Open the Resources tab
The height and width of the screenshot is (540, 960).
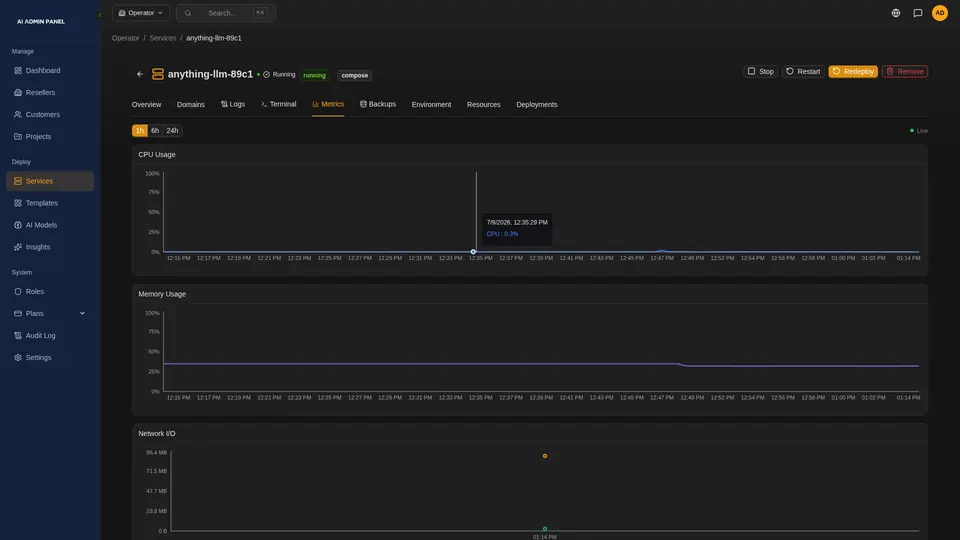pyautogui.click(x=484, y=105)
